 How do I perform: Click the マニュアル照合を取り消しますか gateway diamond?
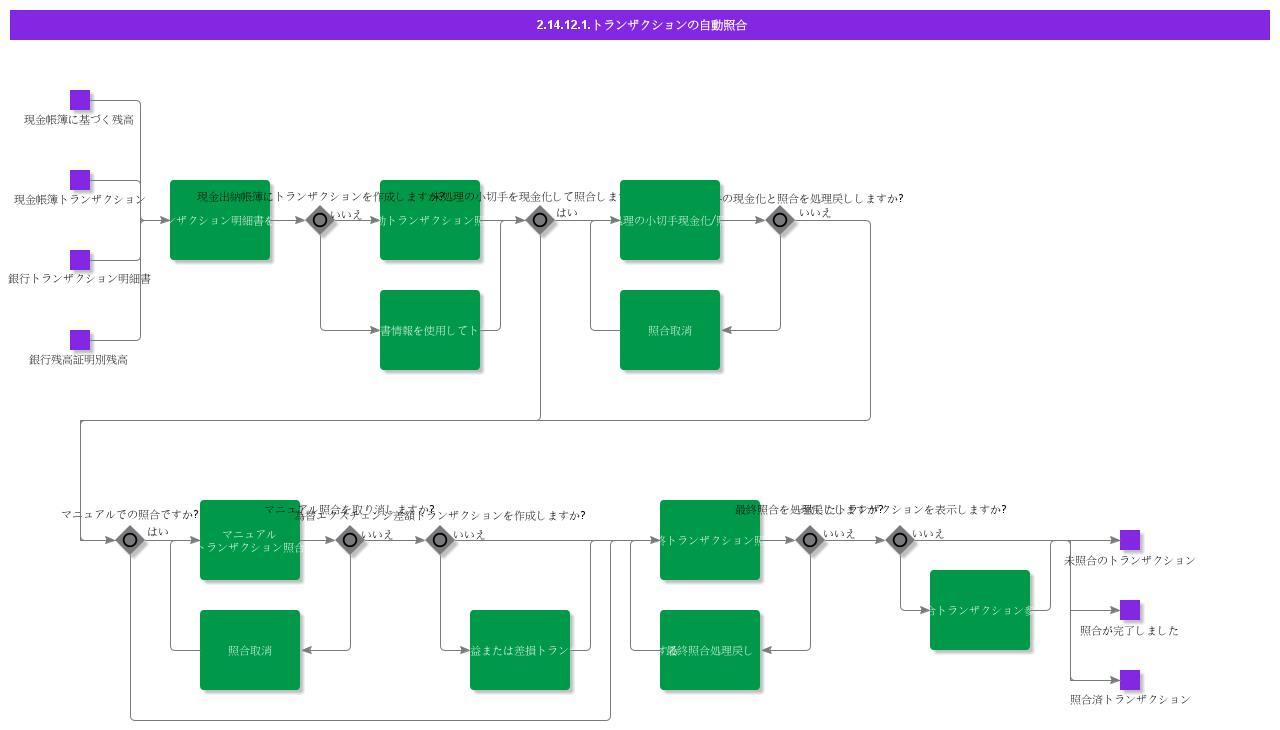(x=350, y=540)
